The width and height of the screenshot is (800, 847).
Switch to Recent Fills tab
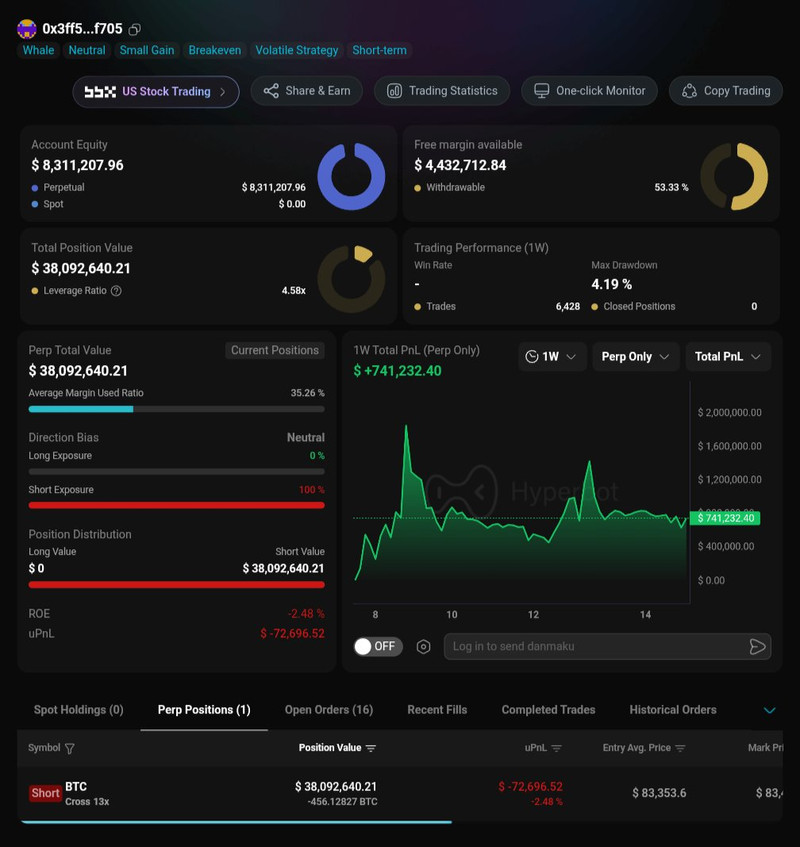coord(437,710)
